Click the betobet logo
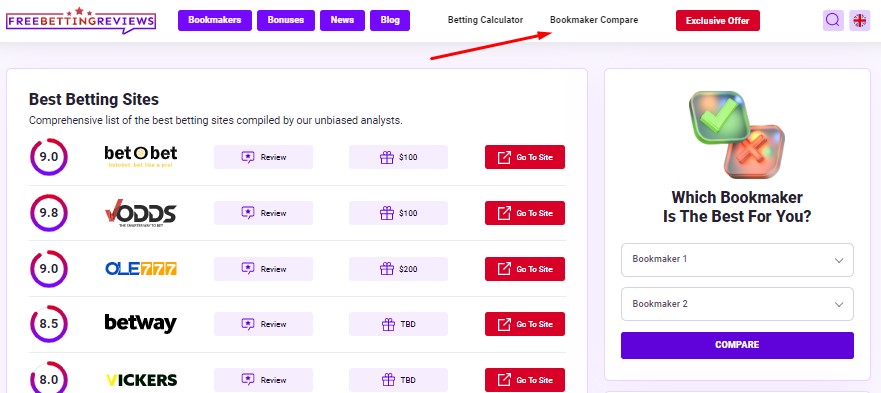This screenshot has height=393, width=881. 140,157
